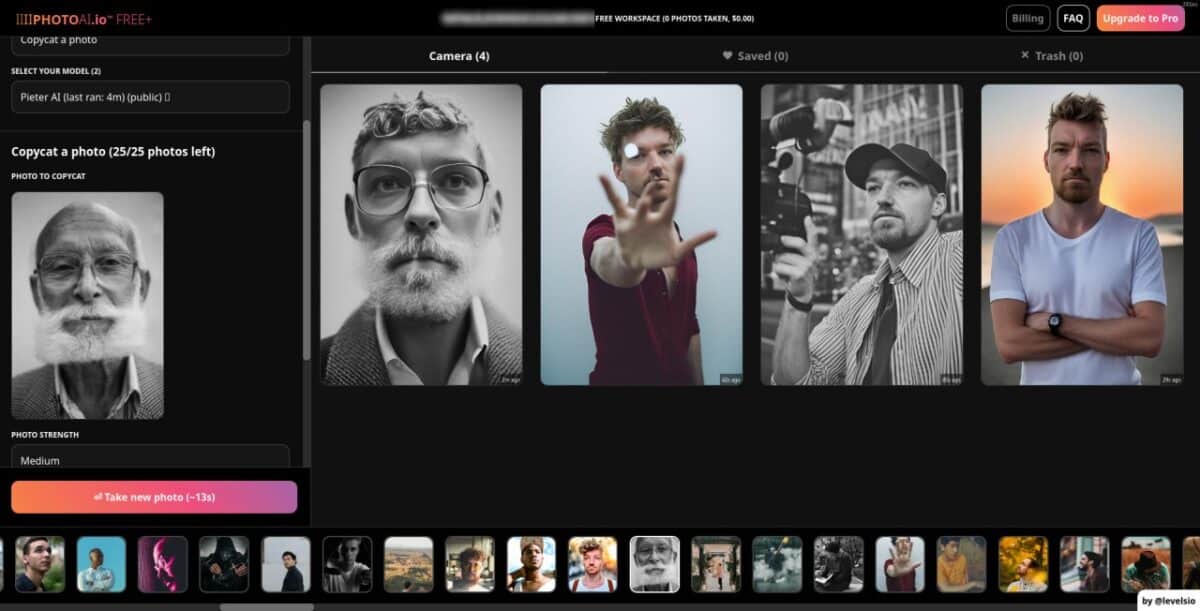Viewport: 1200px width, 611px height.
Task: Open the Pieter AI model dropdown
Action: click(x=150, y=97)
